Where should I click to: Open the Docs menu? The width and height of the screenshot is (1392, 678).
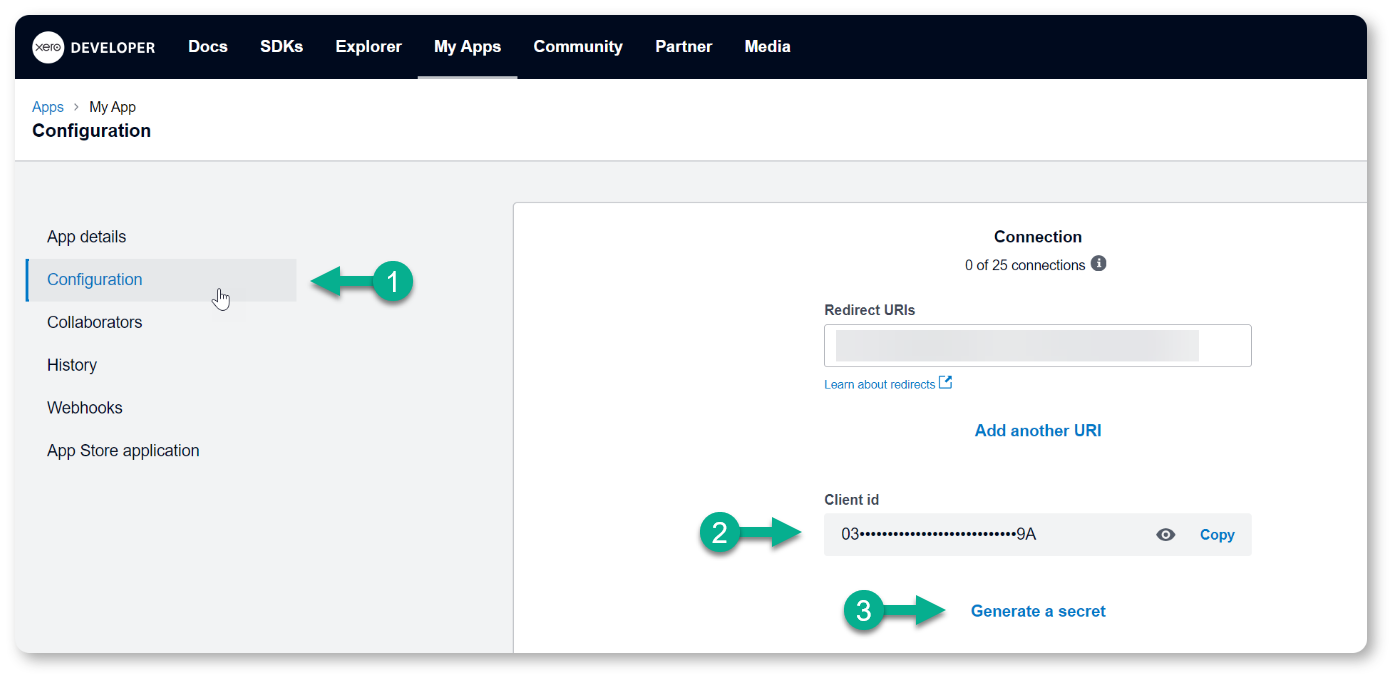point(208,46)
